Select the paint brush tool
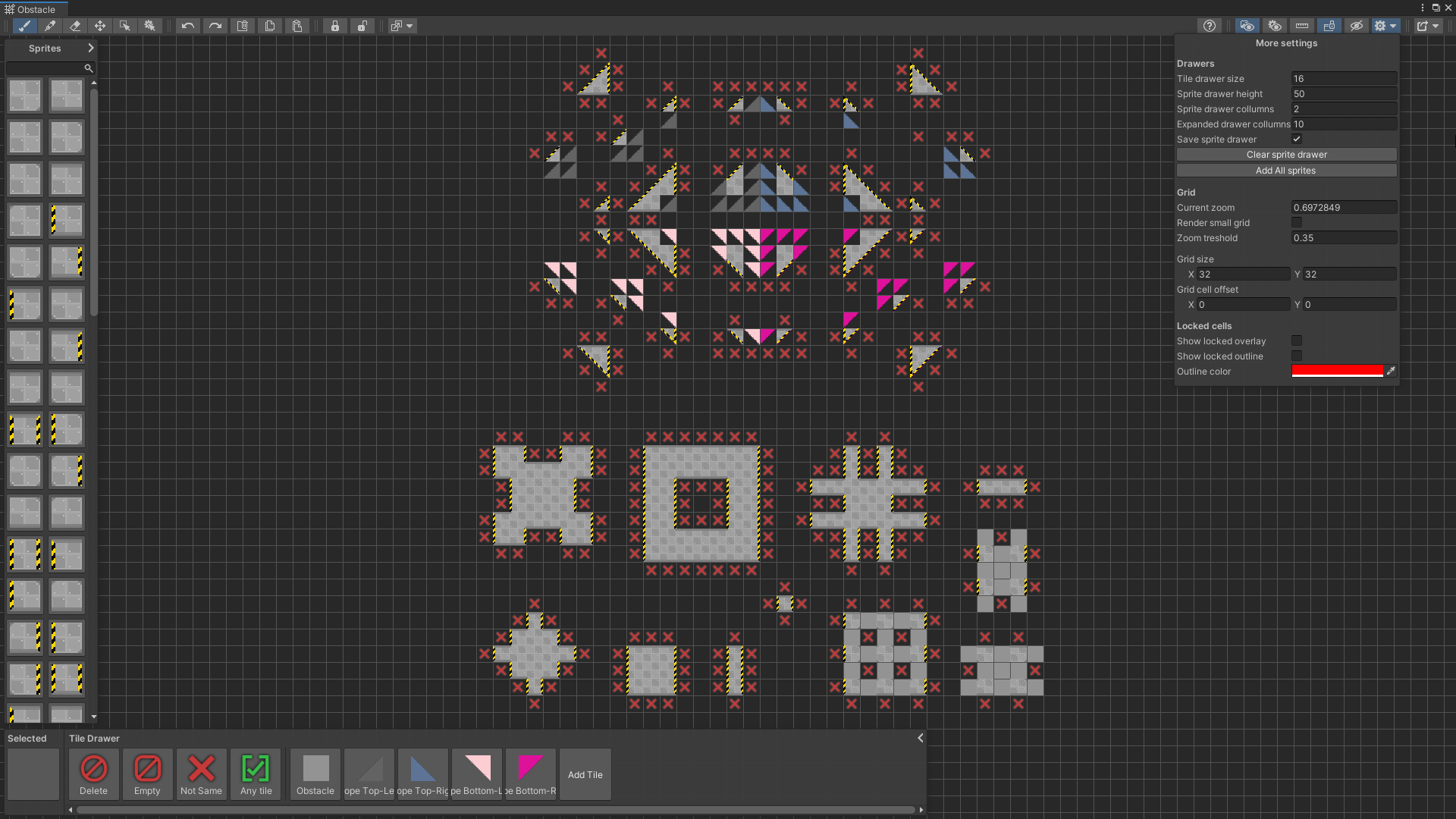The height and width of the screenshot is (819, 1456). 24,26
